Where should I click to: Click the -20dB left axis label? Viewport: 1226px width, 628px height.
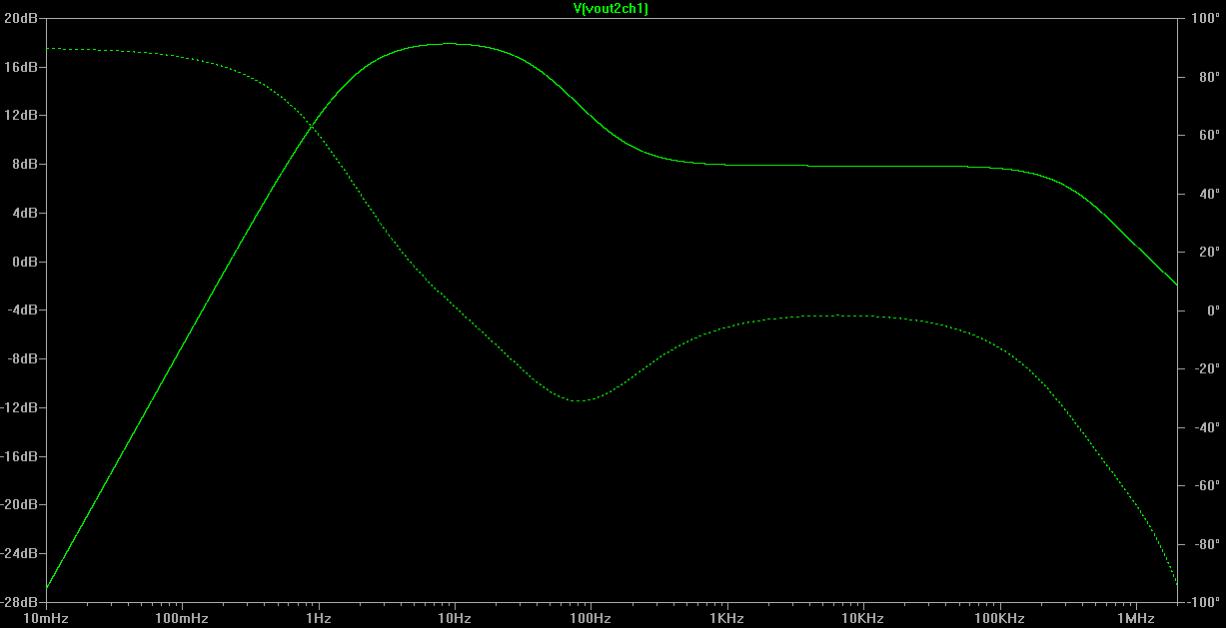[19, 505]
